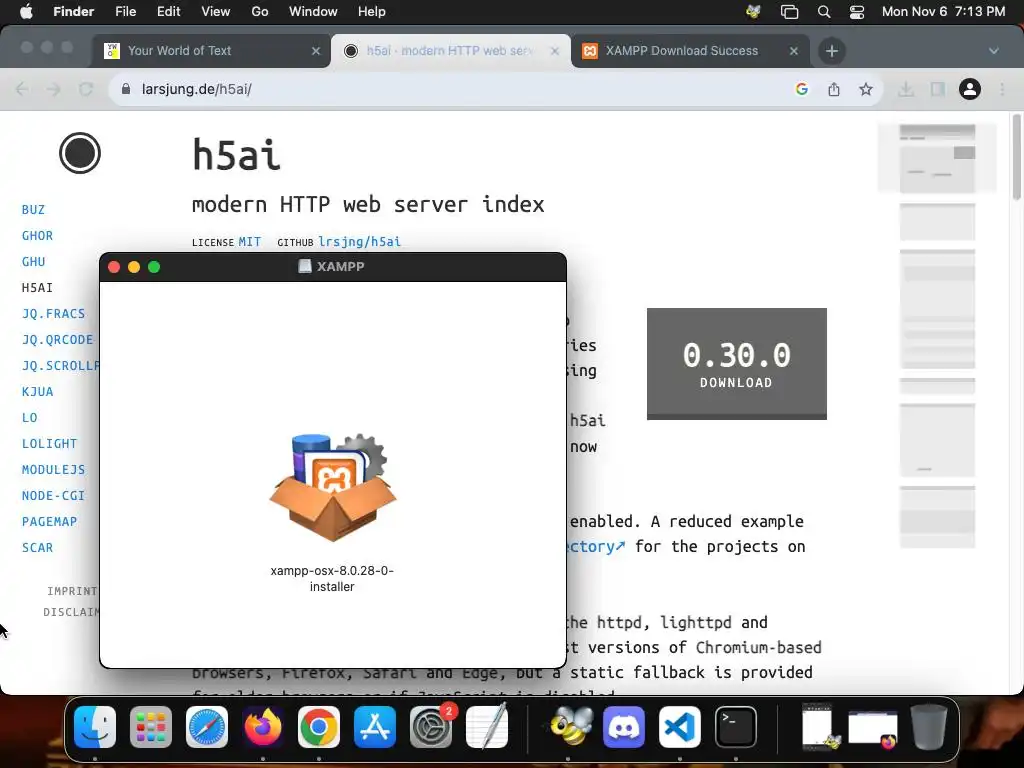This screenshot has width=1024, height=768.
Task: Open the Chrome three-dot menu
Action: coord(1002,89)
